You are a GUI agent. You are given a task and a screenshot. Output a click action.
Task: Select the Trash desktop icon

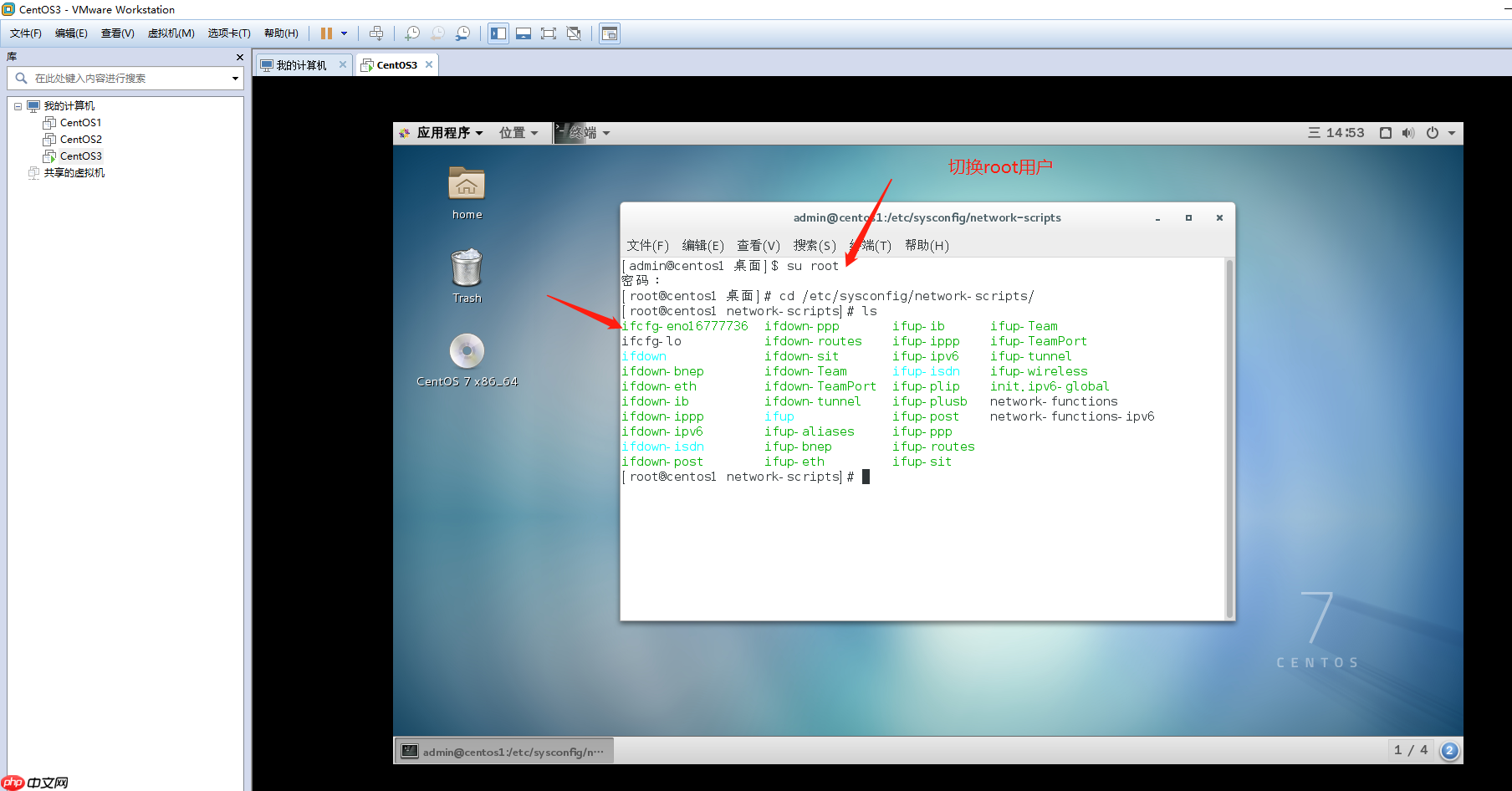click(x=467, y=276)
